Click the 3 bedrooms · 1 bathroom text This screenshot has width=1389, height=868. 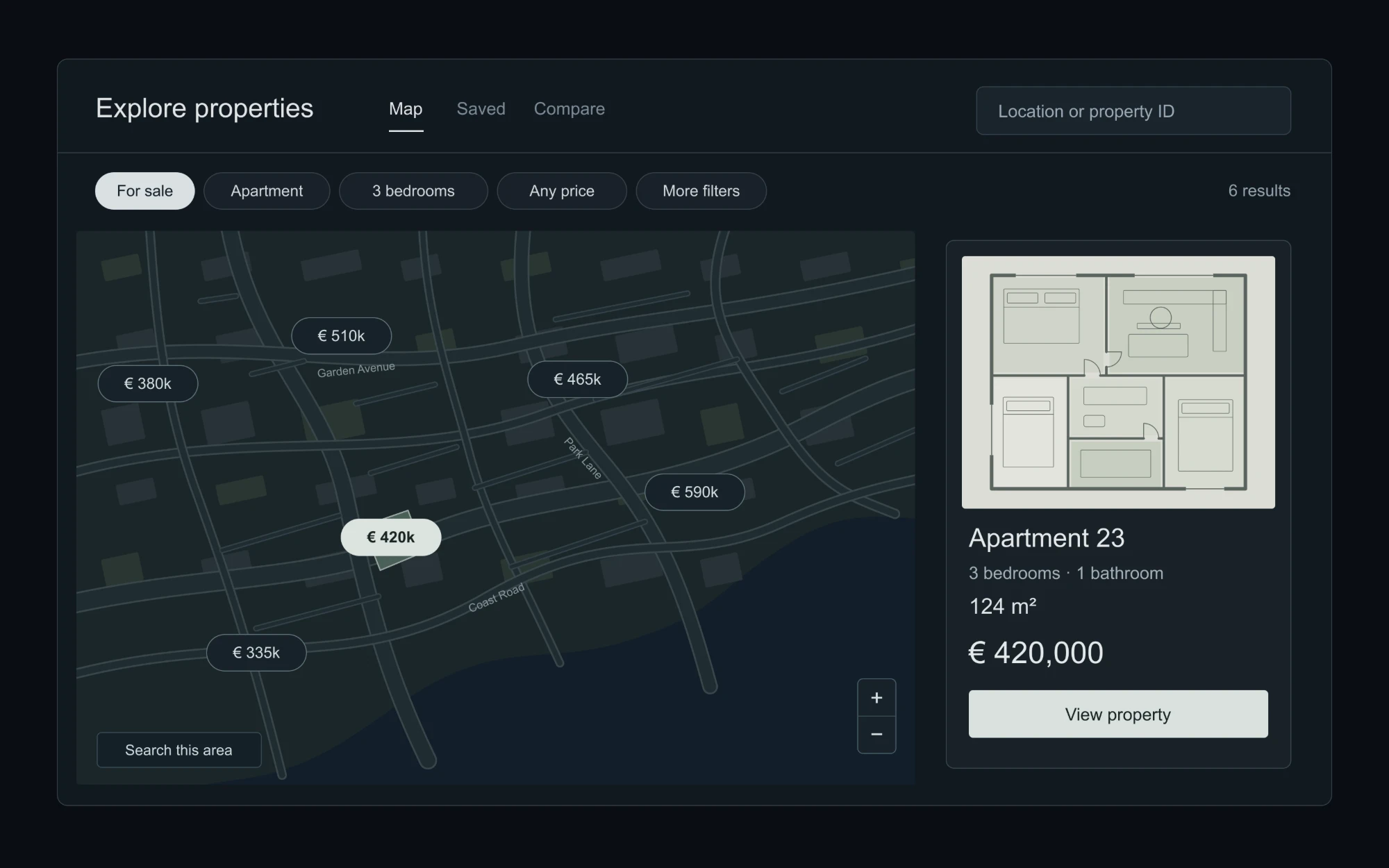point(1066,574)
